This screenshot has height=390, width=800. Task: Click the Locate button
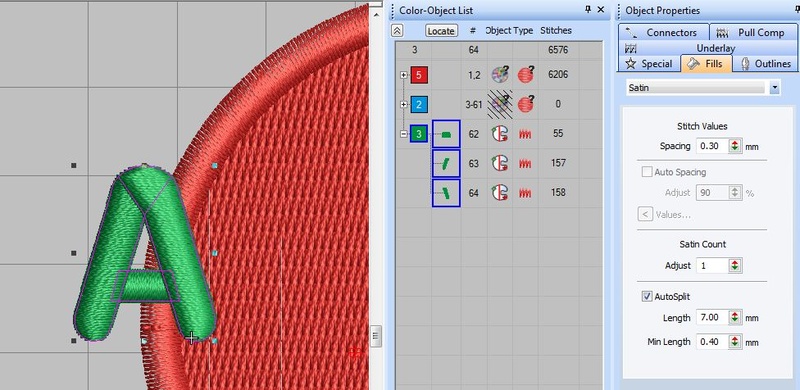tap(441, 31)
